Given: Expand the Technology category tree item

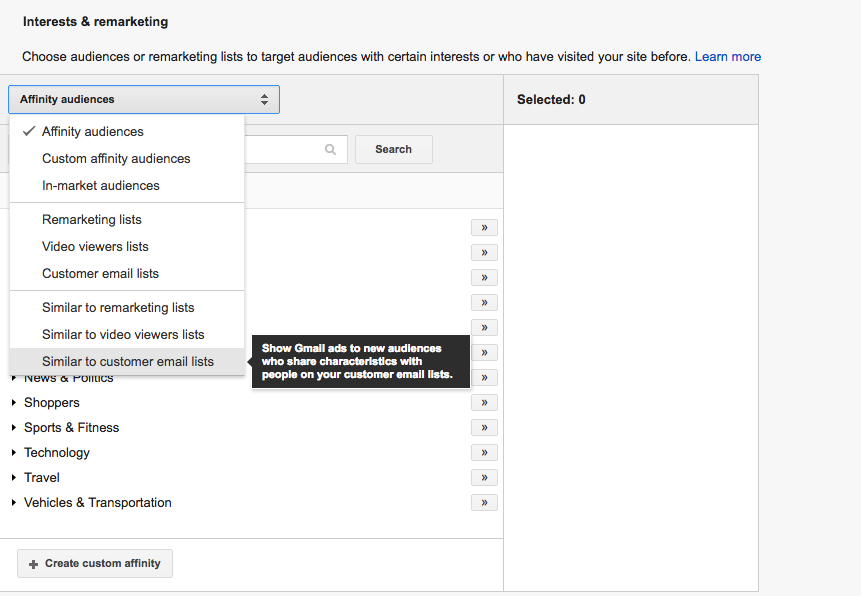Looking at the screenshot, I should point(14,453).
